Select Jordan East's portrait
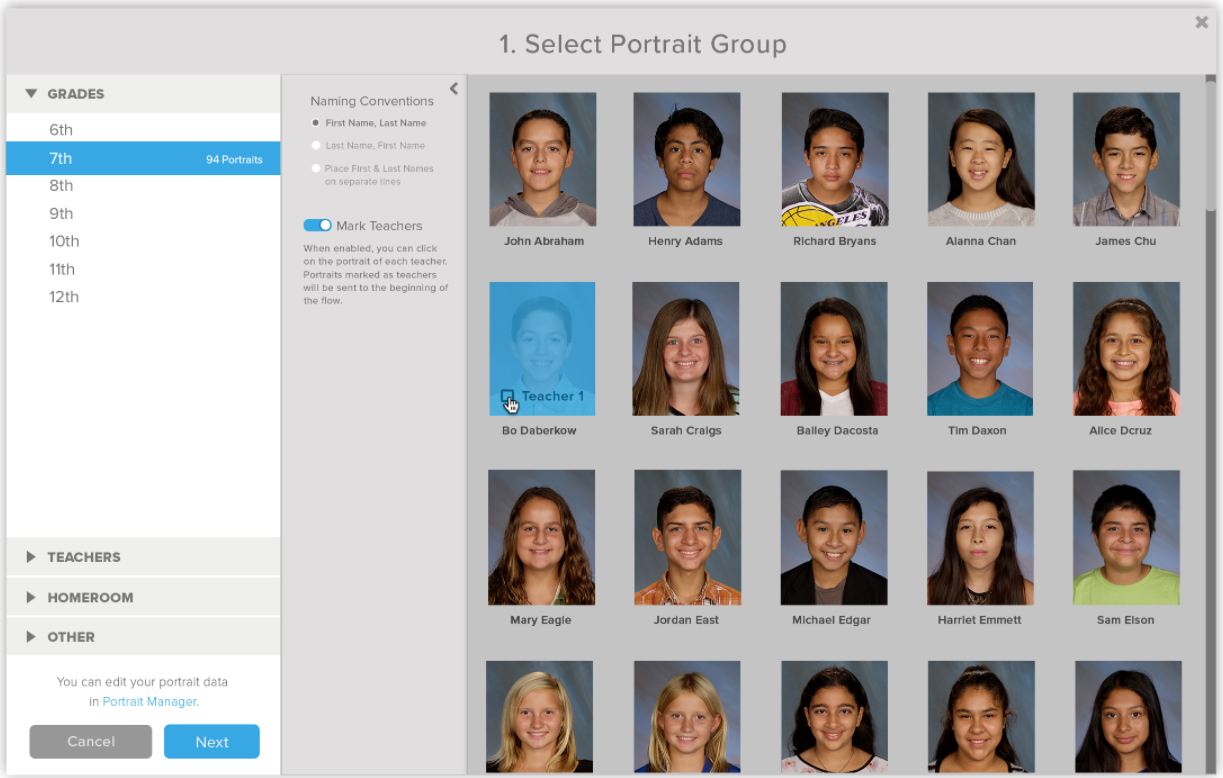This screenshot has width=1223, height=778. click(x=687, y=538)
